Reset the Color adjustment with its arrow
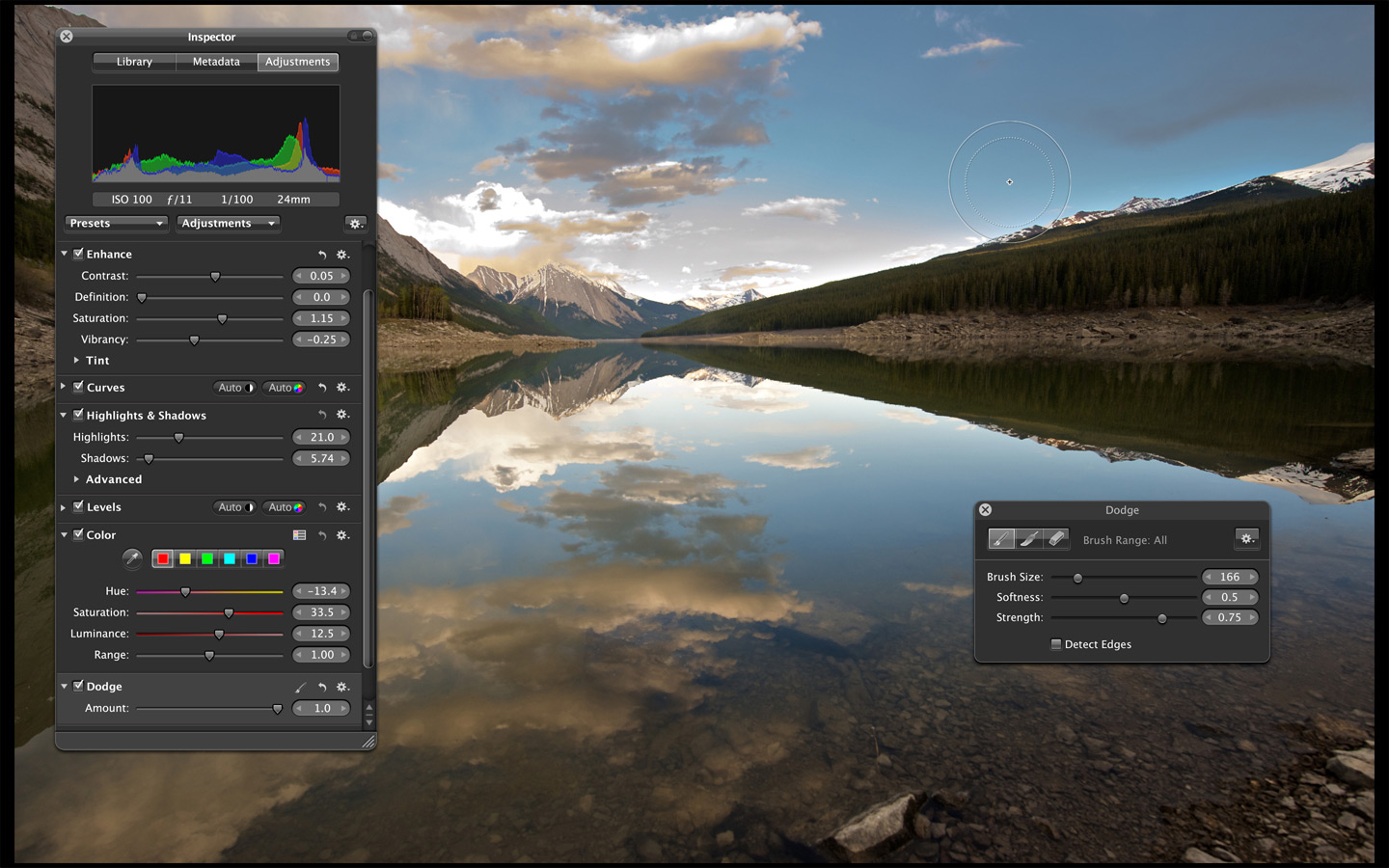 pyautogui.click(x=322, y=535)
